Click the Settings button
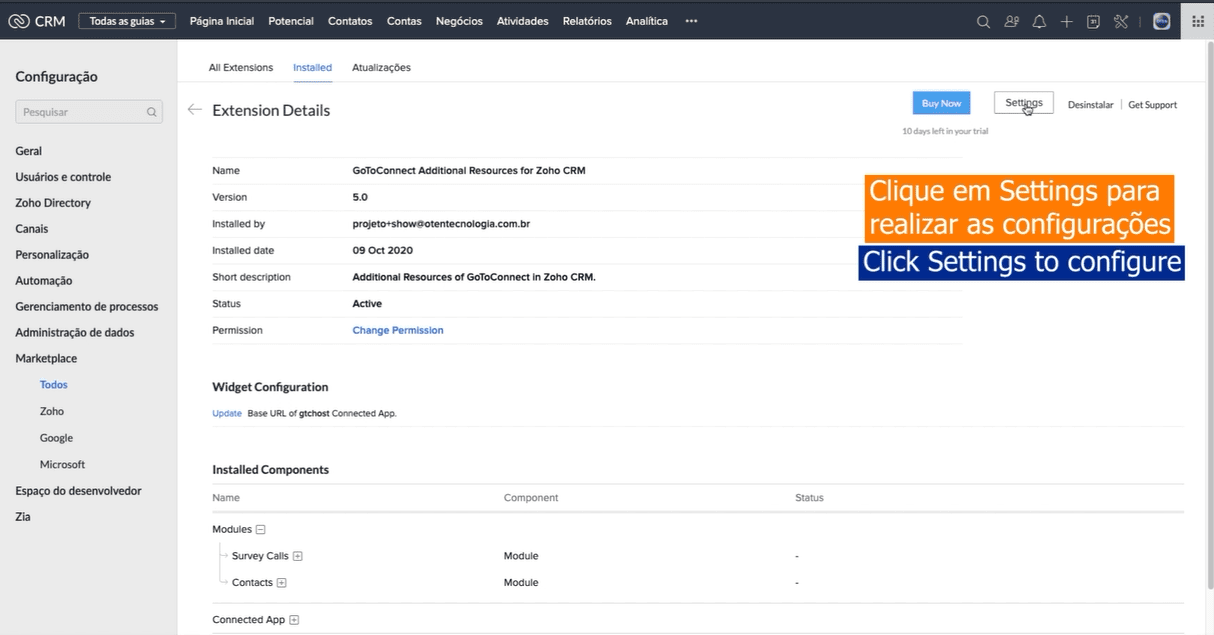The height and width of the screenshot is (635, 1214). (x=1023, y=103)
